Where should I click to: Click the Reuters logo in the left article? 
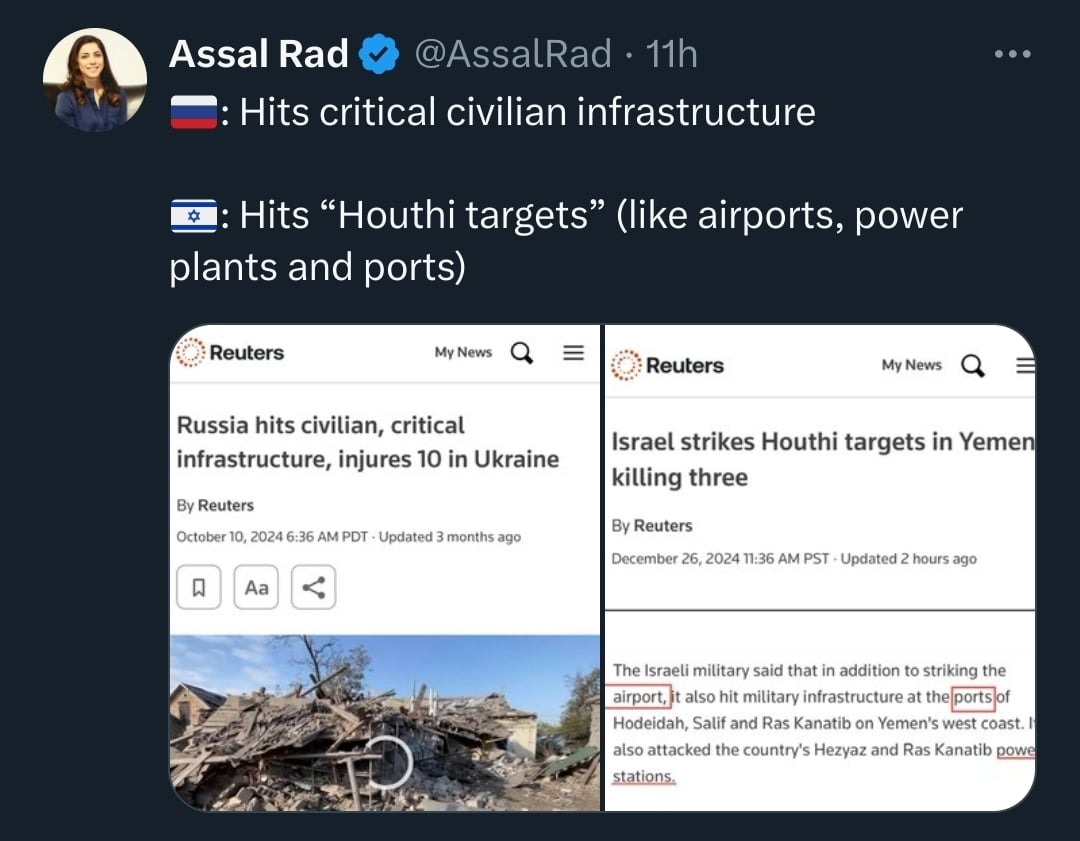[x=230, y=353]
